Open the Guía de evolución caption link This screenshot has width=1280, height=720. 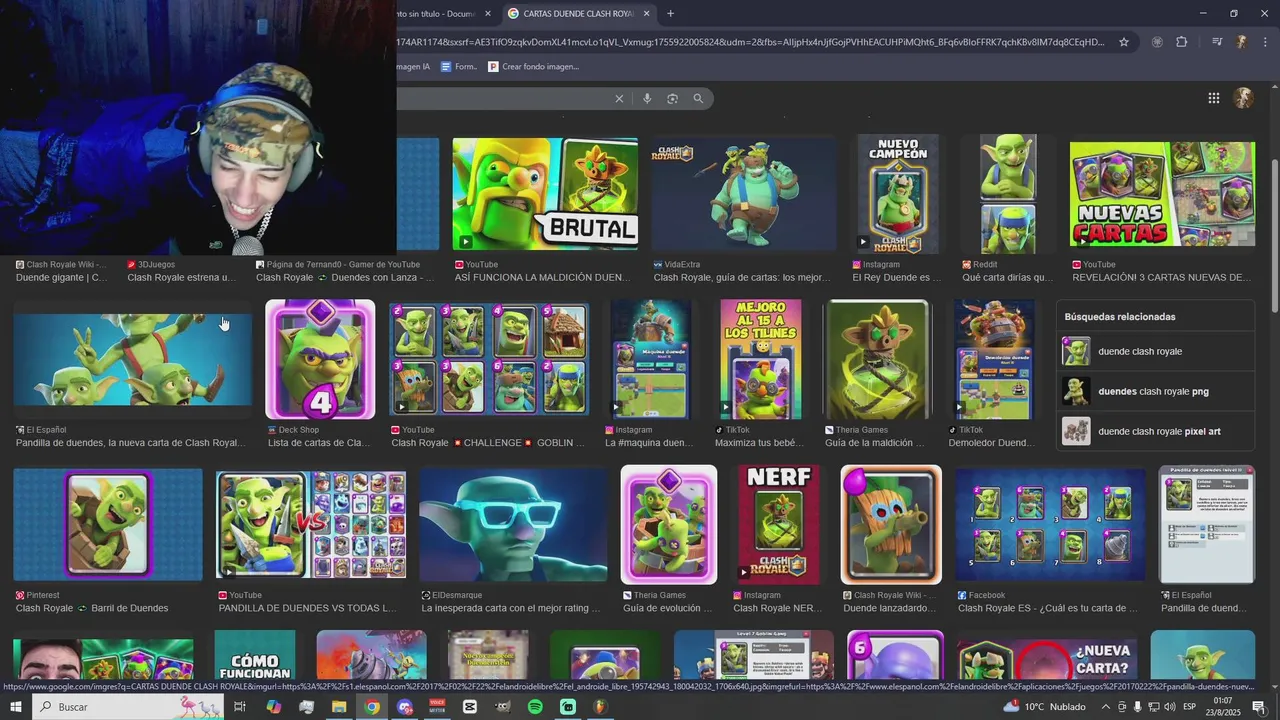coord(667,608)
